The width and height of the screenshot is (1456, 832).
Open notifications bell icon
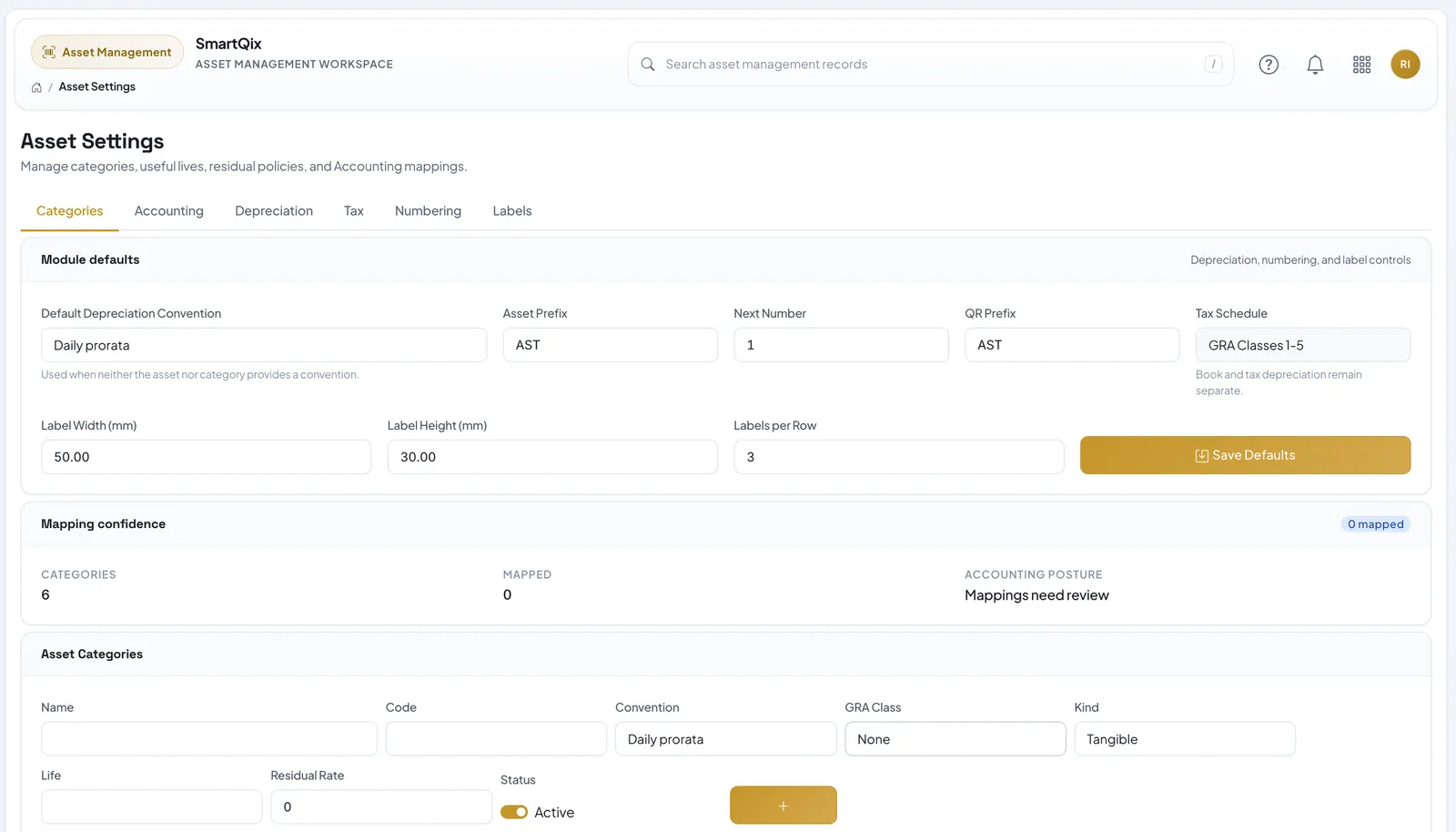(1315, 65)
